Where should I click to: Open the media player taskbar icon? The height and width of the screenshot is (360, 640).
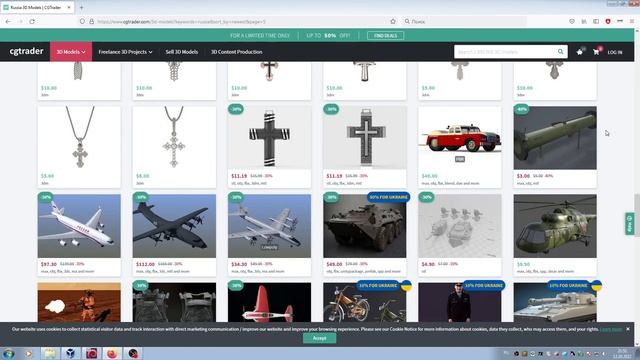[x=29, y=353]
